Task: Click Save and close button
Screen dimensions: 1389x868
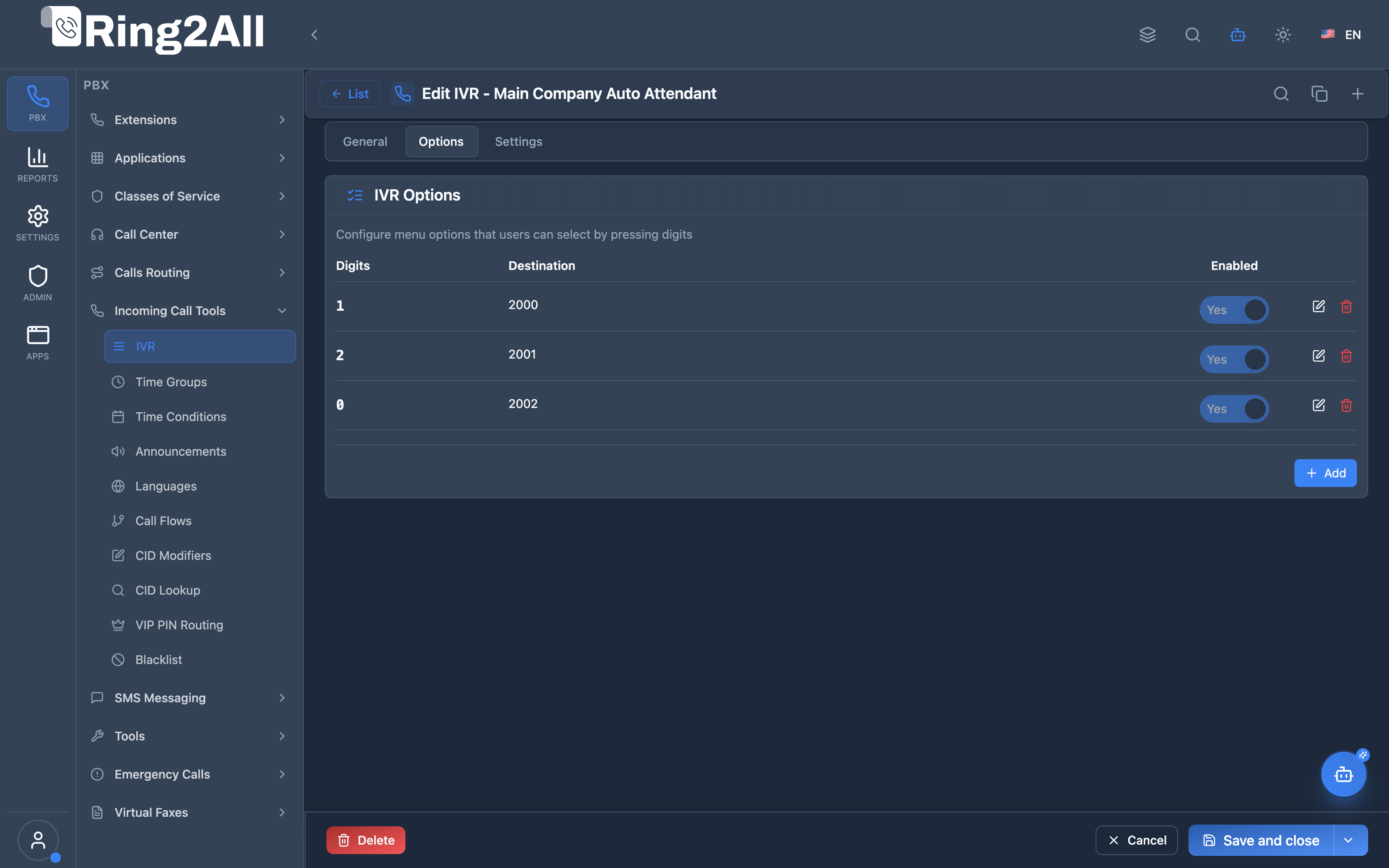Action: pyautogui.click(x=1261, y=840)
